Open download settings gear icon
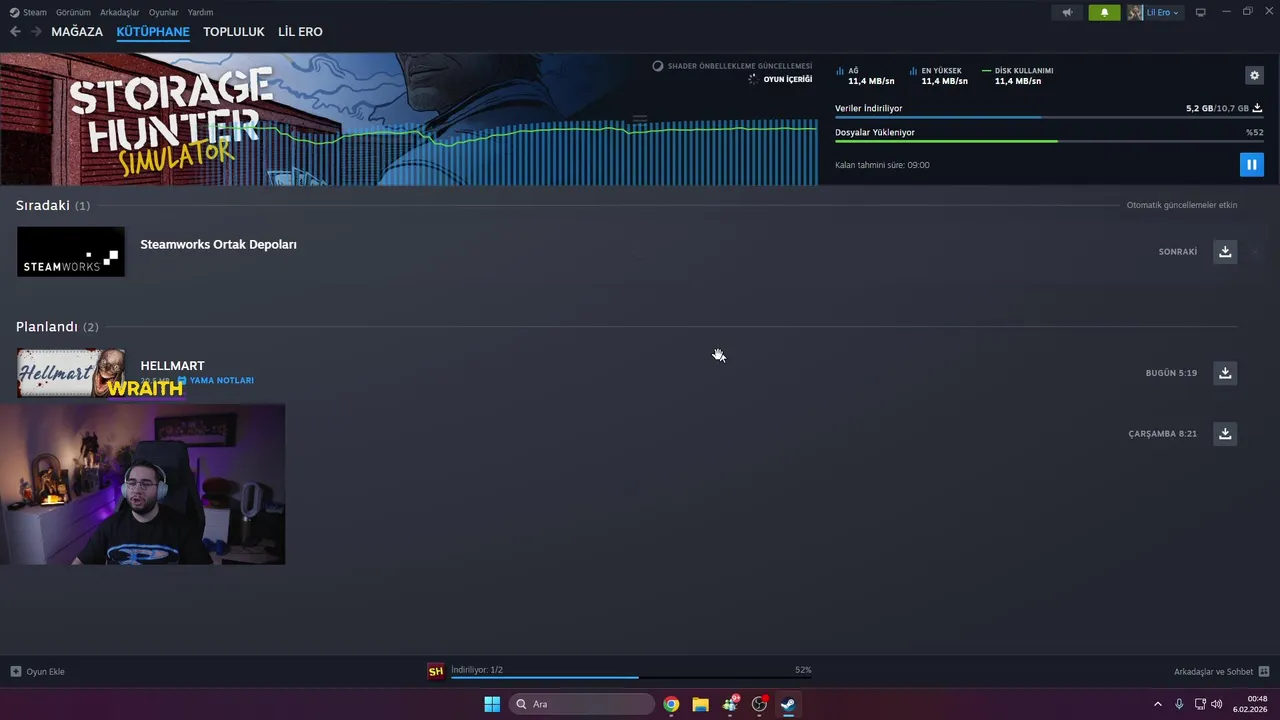 [x=1254, y=75]
